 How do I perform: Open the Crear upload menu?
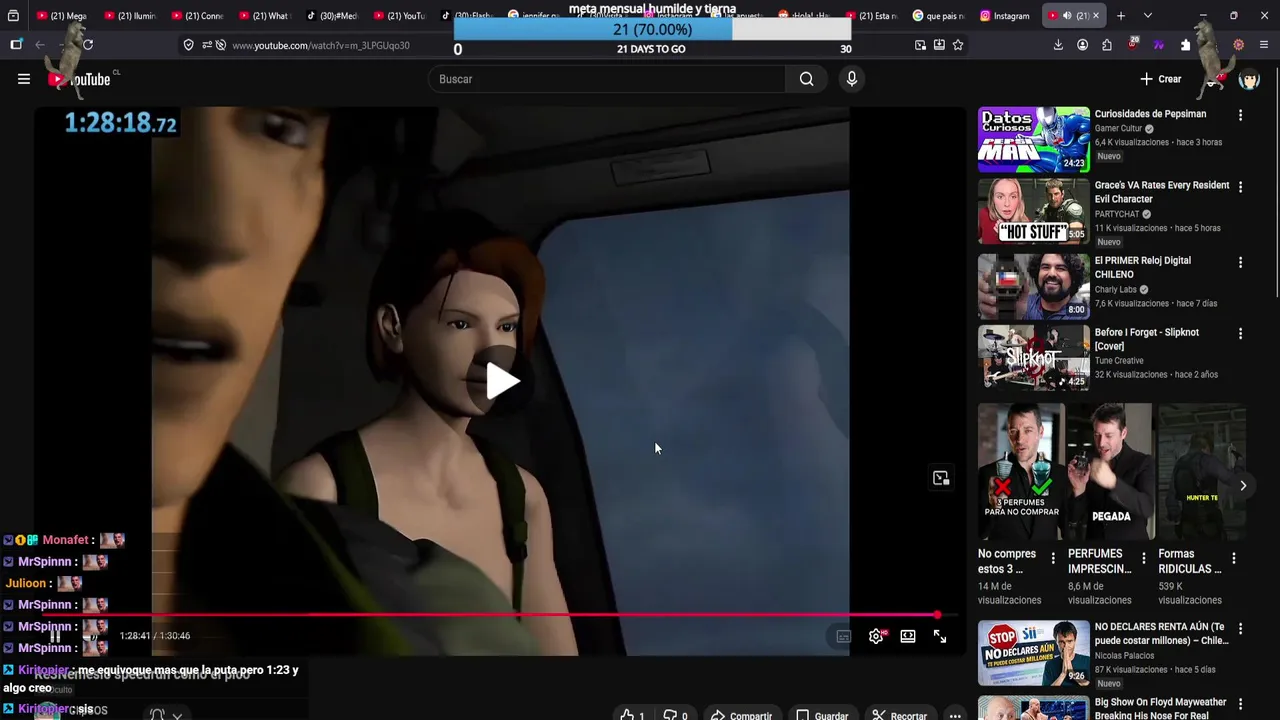[1161, 79]
